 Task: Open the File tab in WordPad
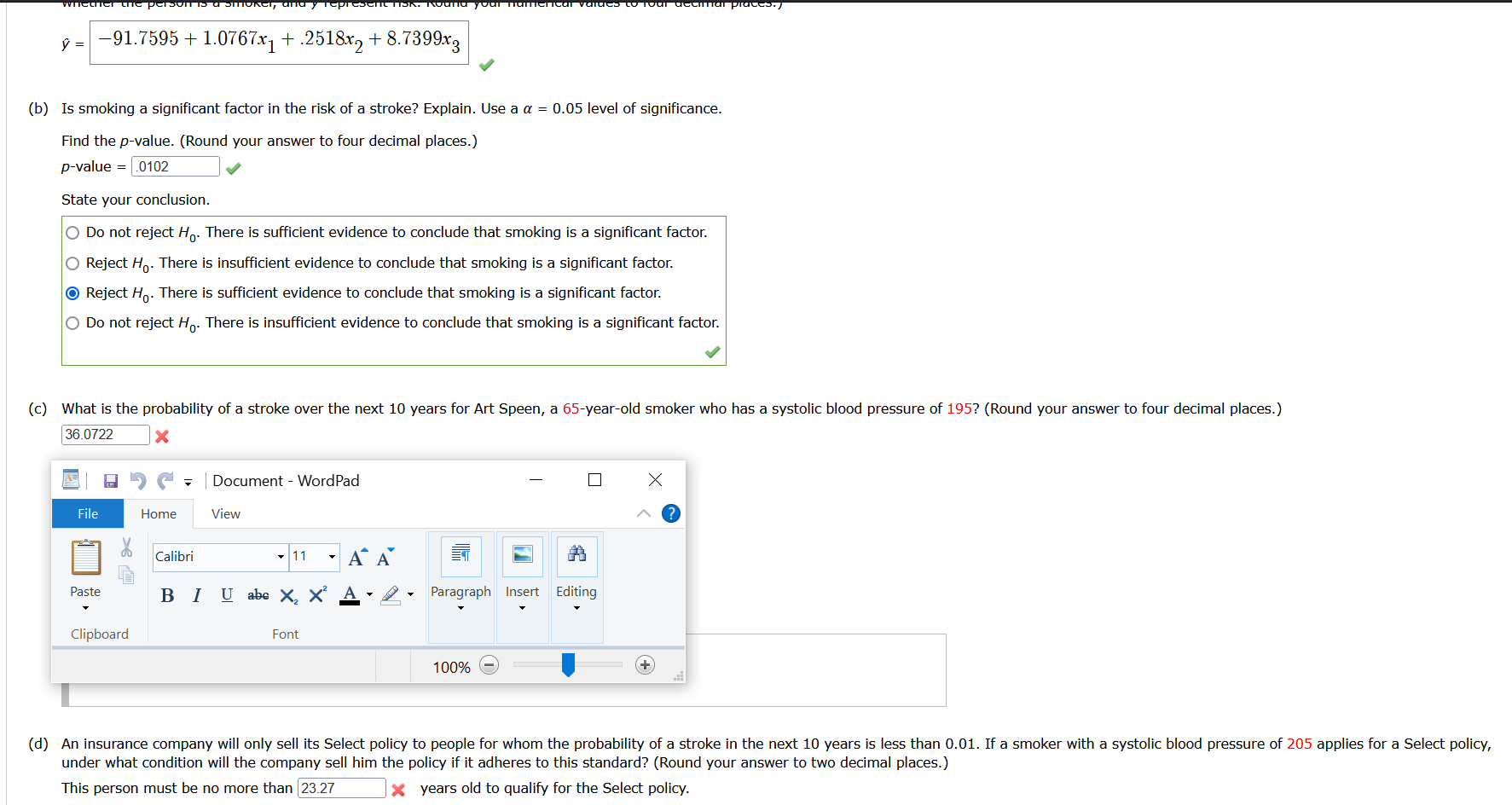88,513
